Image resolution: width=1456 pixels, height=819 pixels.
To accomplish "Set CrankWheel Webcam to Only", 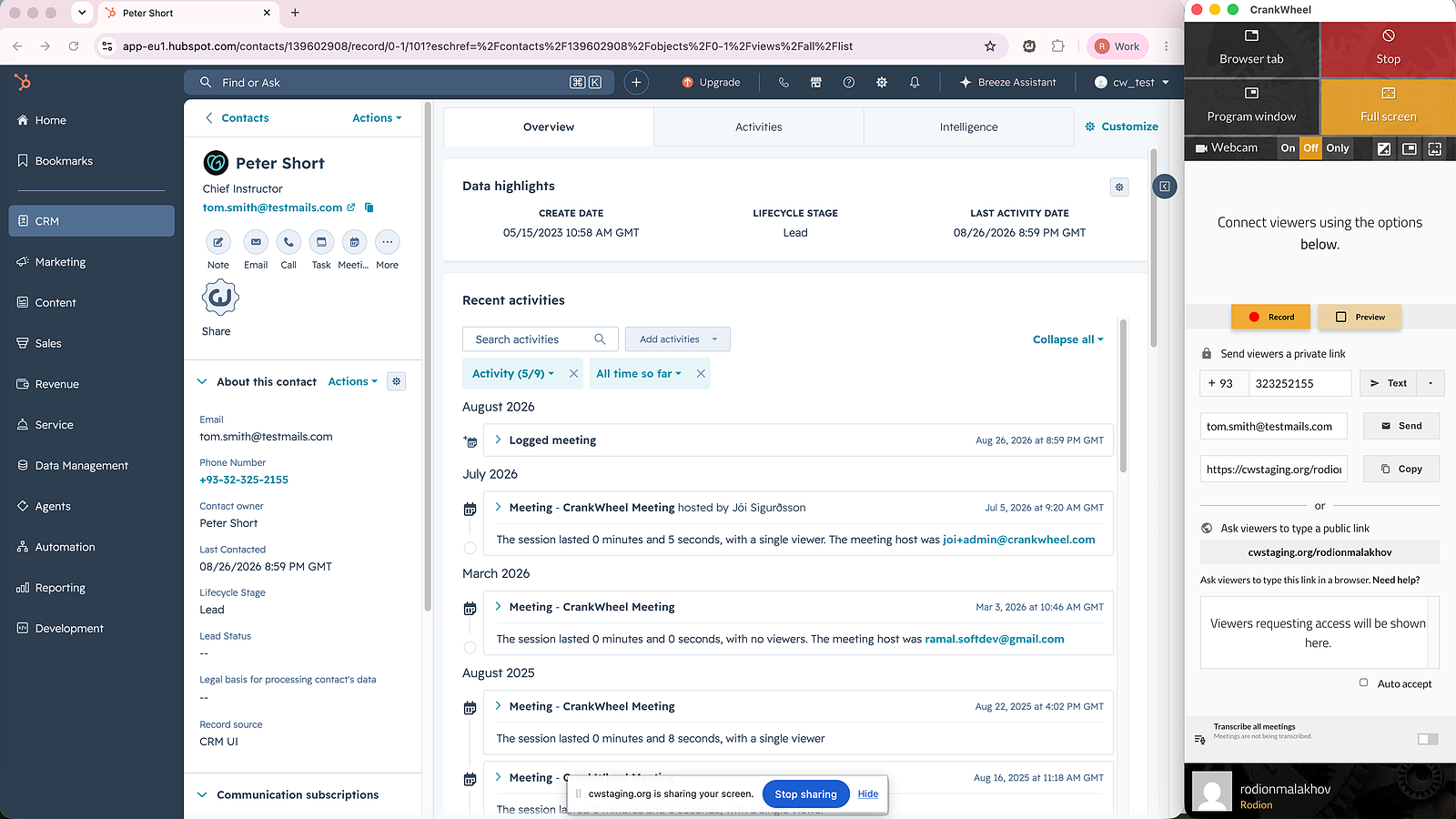I will click(1338, 148).
